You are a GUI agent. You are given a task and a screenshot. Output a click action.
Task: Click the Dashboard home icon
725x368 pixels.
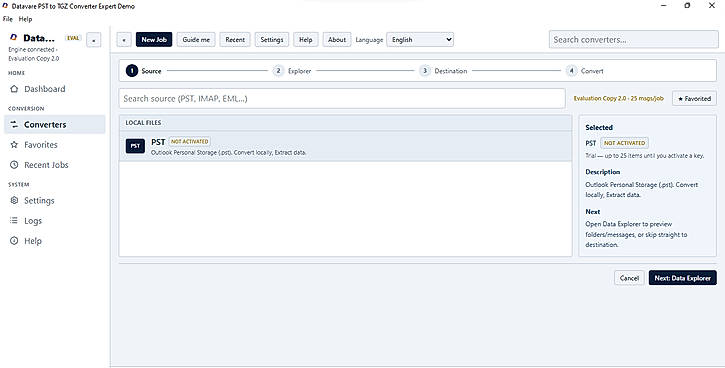14,89
